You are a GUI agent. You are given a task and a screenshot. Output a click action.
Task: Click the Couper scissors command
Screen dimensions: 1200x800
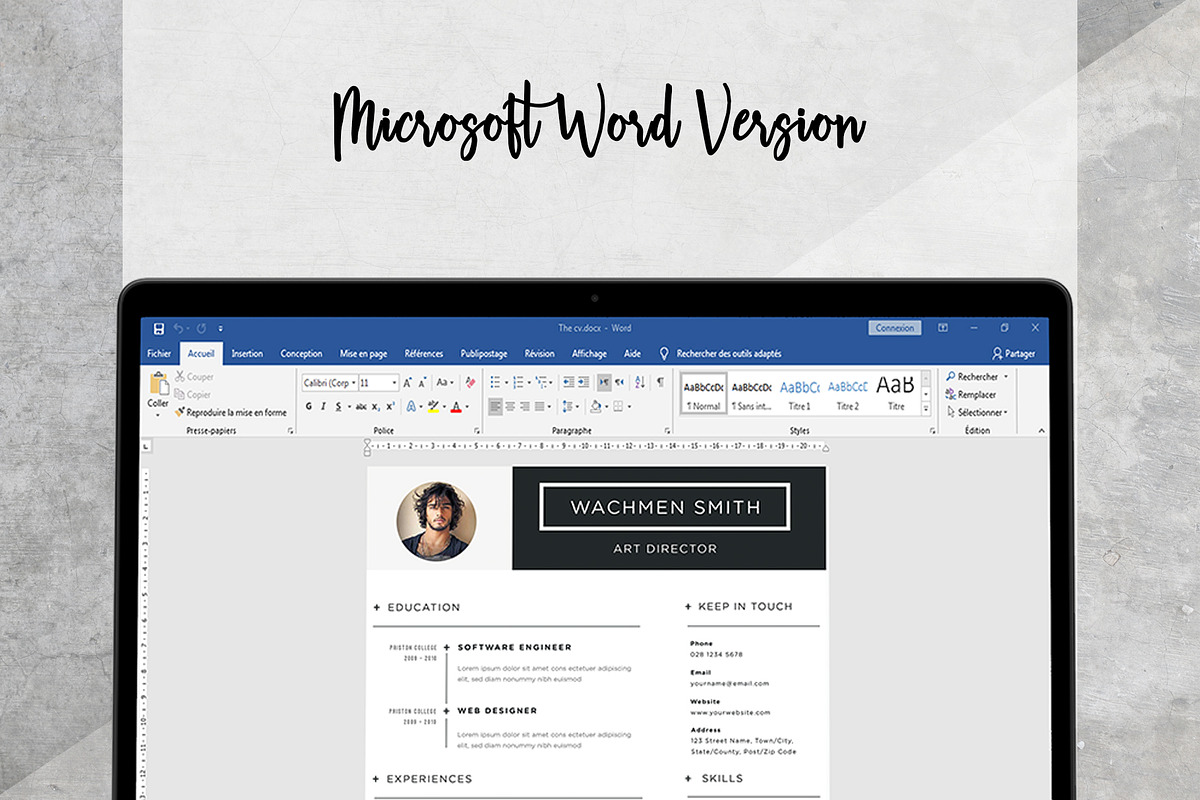[x=194, y=377]
